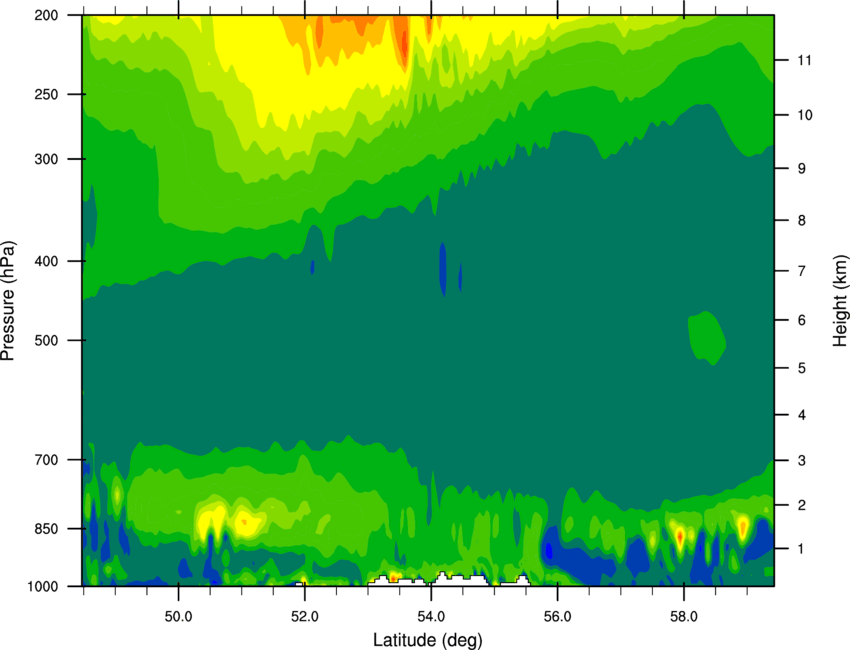Click the 52.0 latitude tick label
Image resolution: width=850 pixels, height=650 pixels.
[305, 617]
